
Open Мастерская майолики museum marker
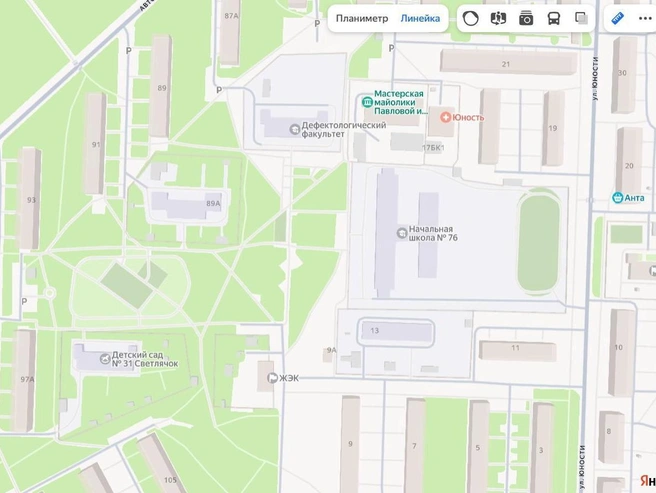point(367,102)
